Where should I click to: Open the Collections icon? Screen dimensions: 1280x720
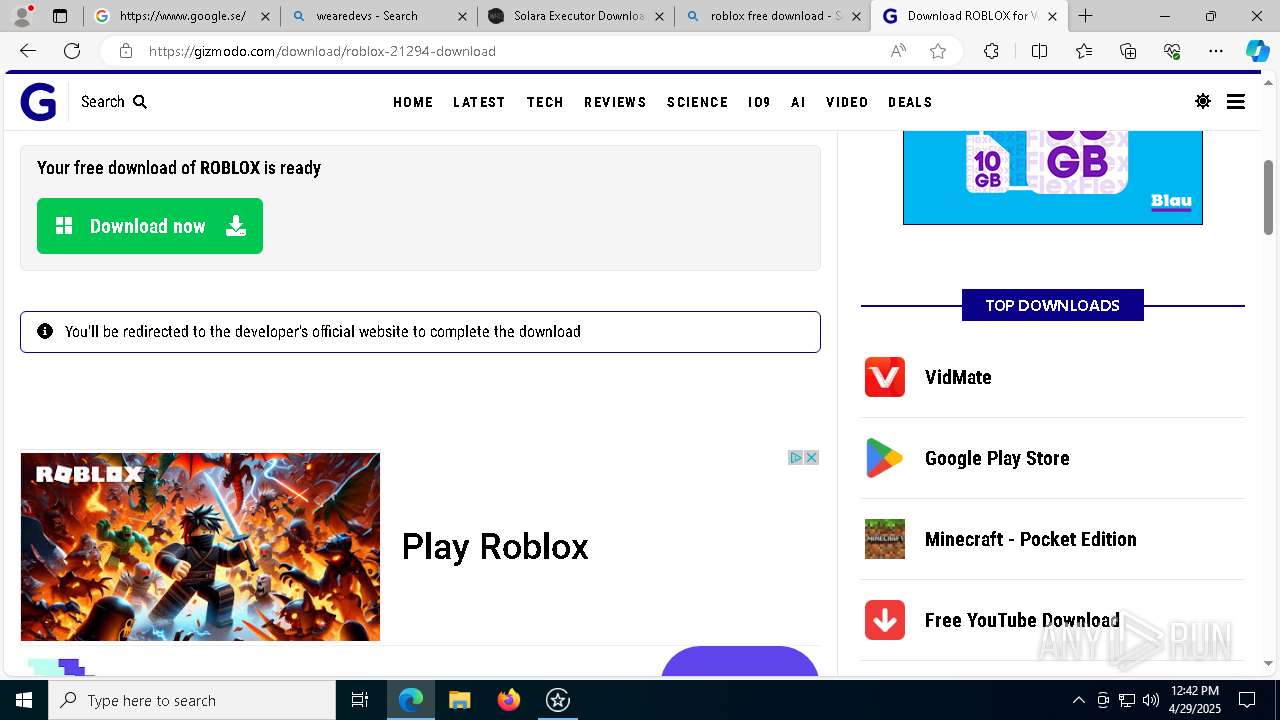click(x=1128, y=51)
